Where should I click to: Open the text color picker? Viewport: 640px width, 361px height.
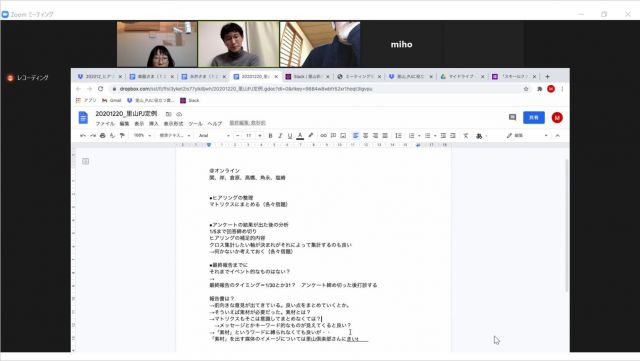300,136
